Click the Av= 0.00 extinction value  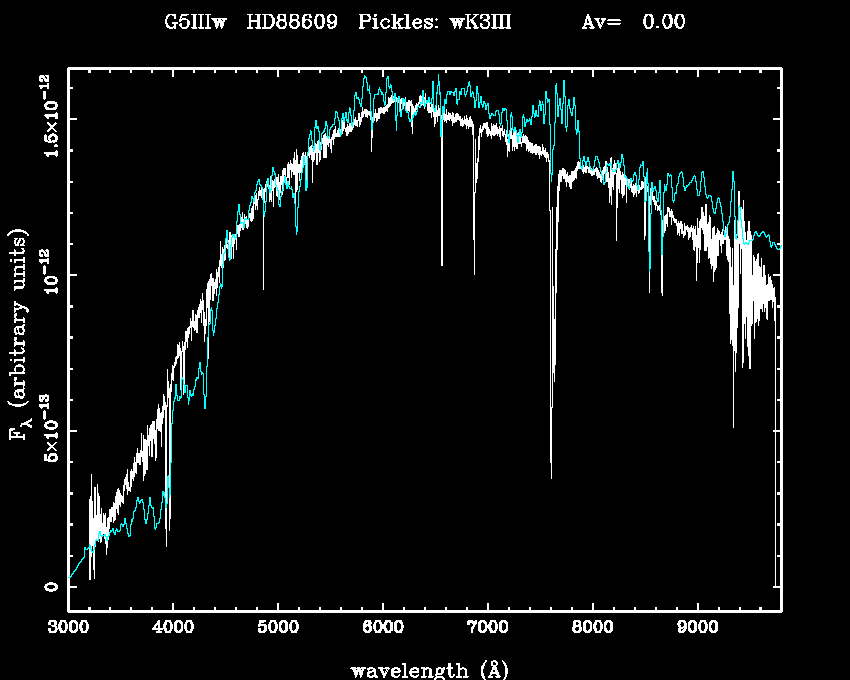coord(633,22)
